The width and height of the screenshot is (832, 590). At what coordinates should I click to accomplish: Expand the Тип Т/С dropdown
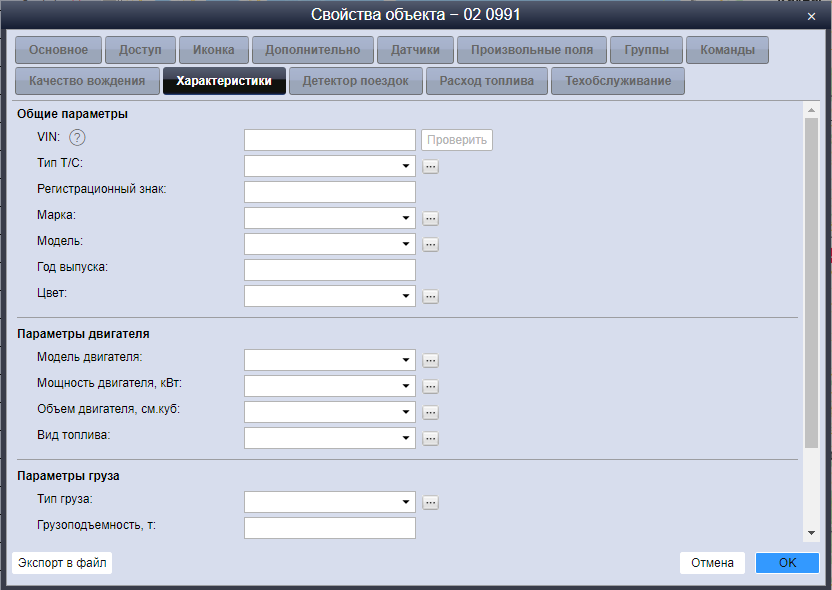[x=406, y=166]
